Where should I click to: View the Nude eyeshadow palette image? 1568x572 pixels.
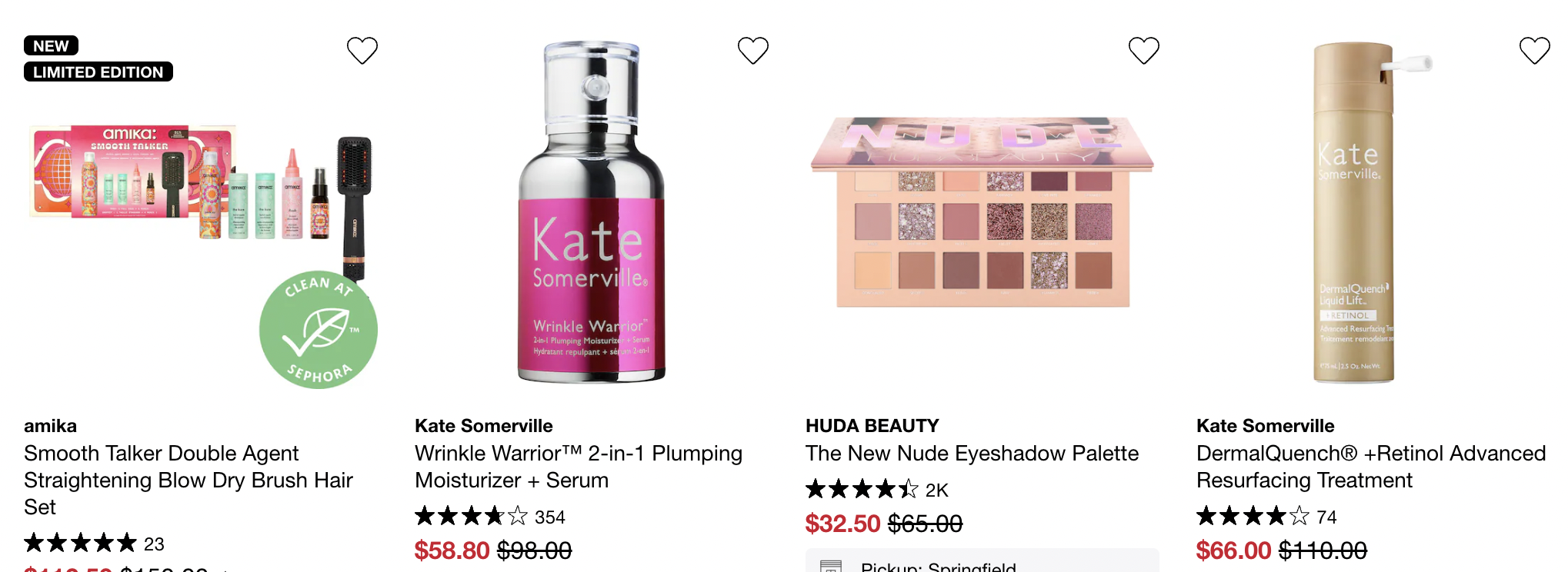tap(983, 212)
